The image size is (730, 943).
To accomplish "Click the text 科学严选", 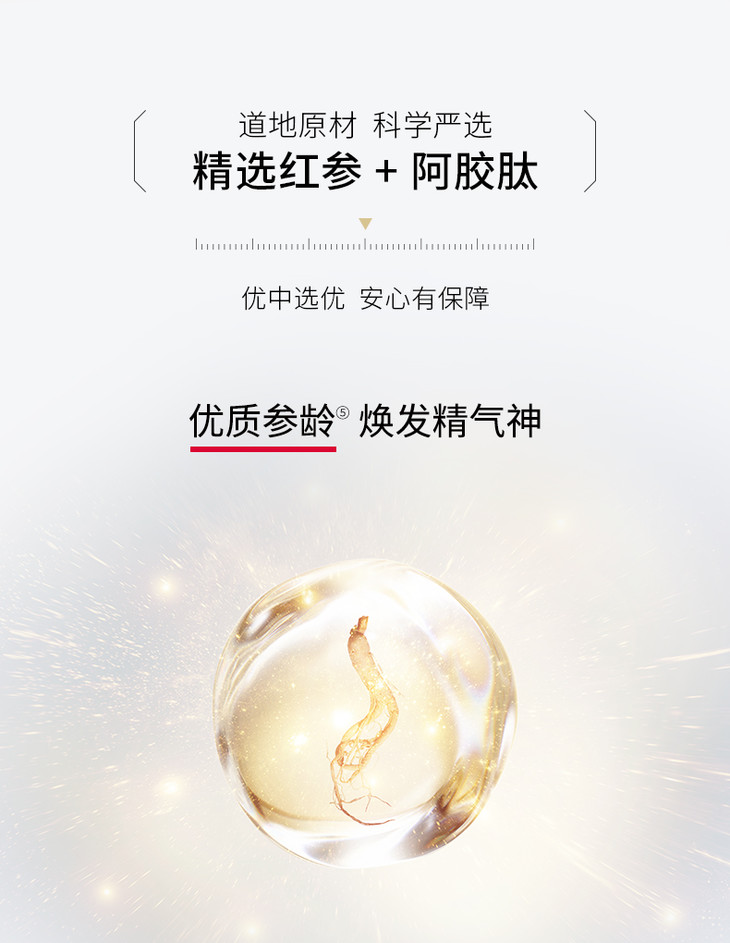I will coord(432,126).
